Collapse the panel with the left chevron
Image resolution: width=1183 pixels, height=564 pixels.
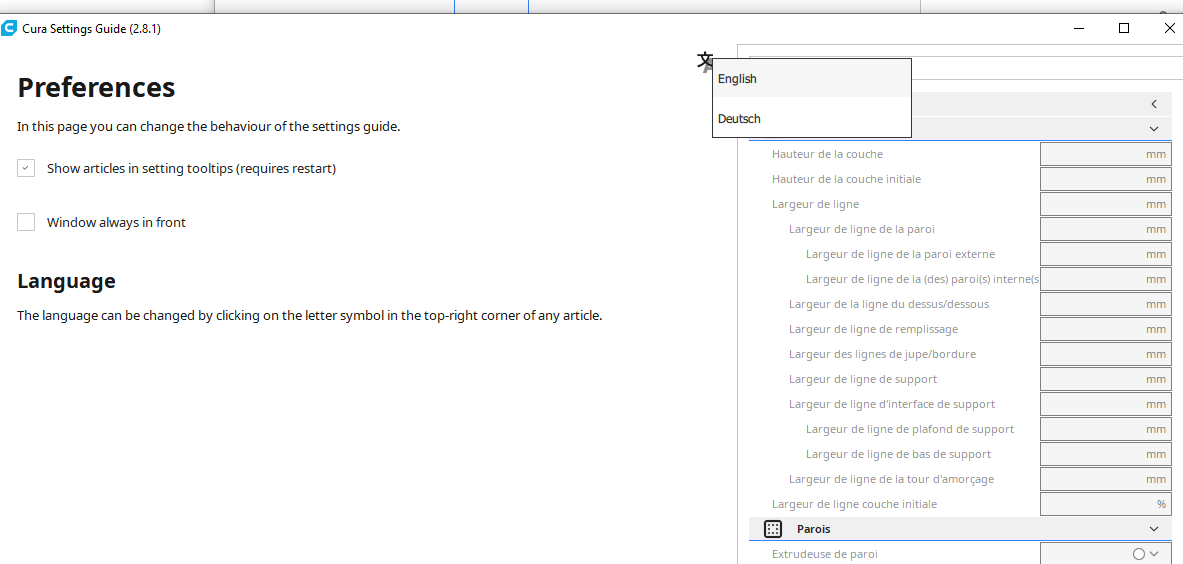coord(1154,104)
